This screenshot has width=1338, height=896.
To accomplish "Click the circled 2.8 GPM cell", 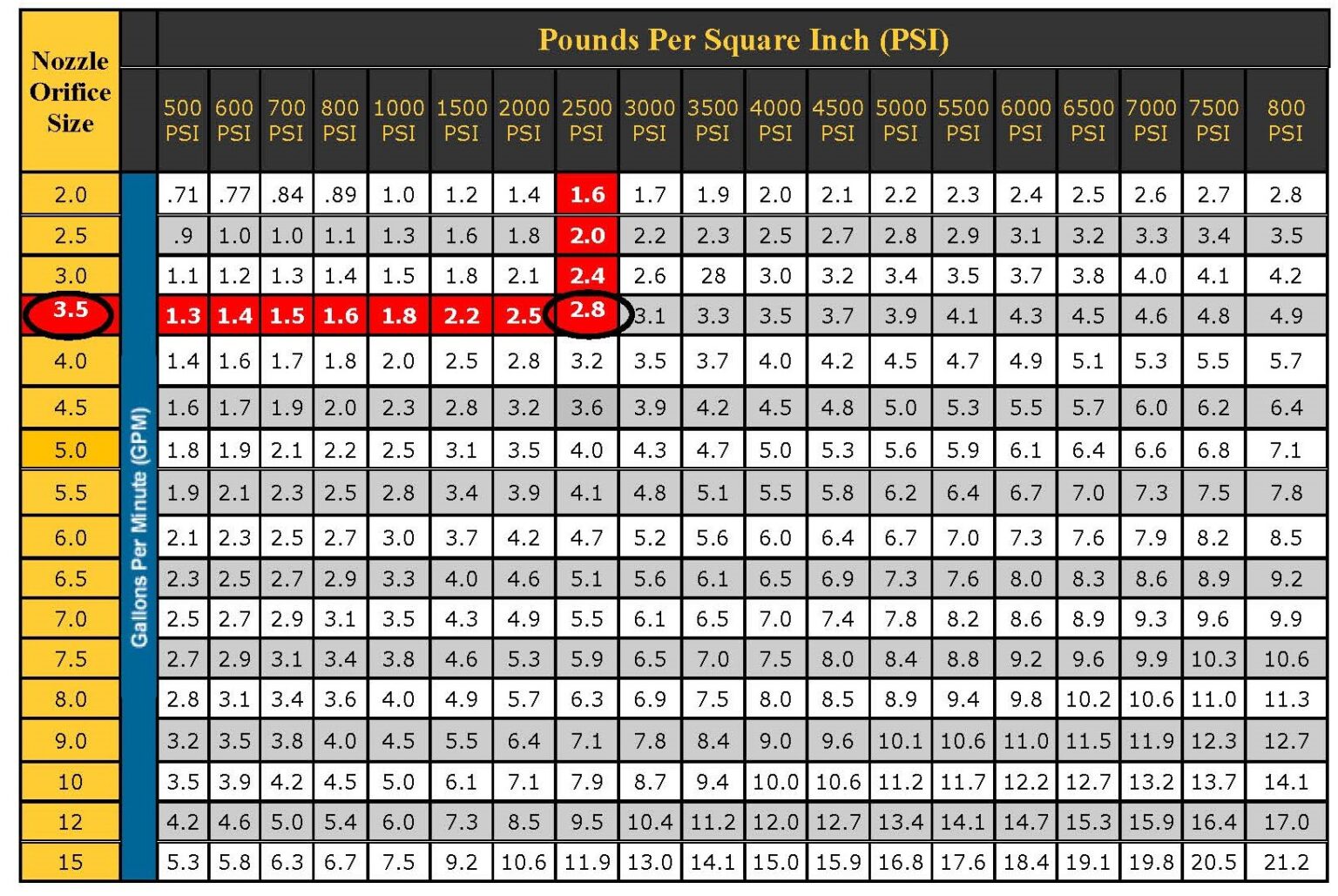I will coord(587,311).
